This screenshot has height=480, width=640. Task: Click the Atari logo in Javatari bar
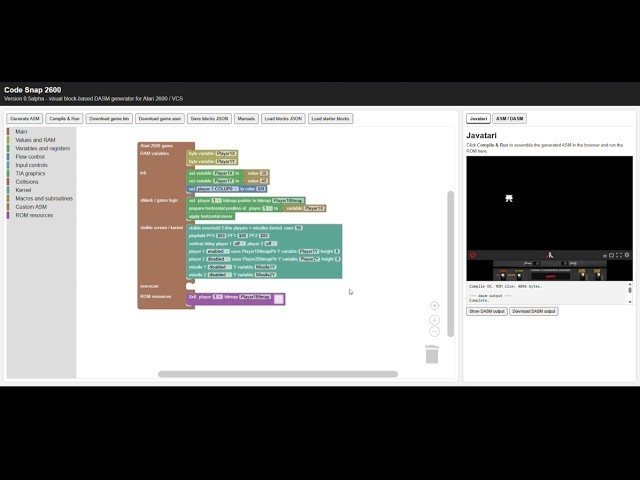pyautogui.click(x=550, y=255)
